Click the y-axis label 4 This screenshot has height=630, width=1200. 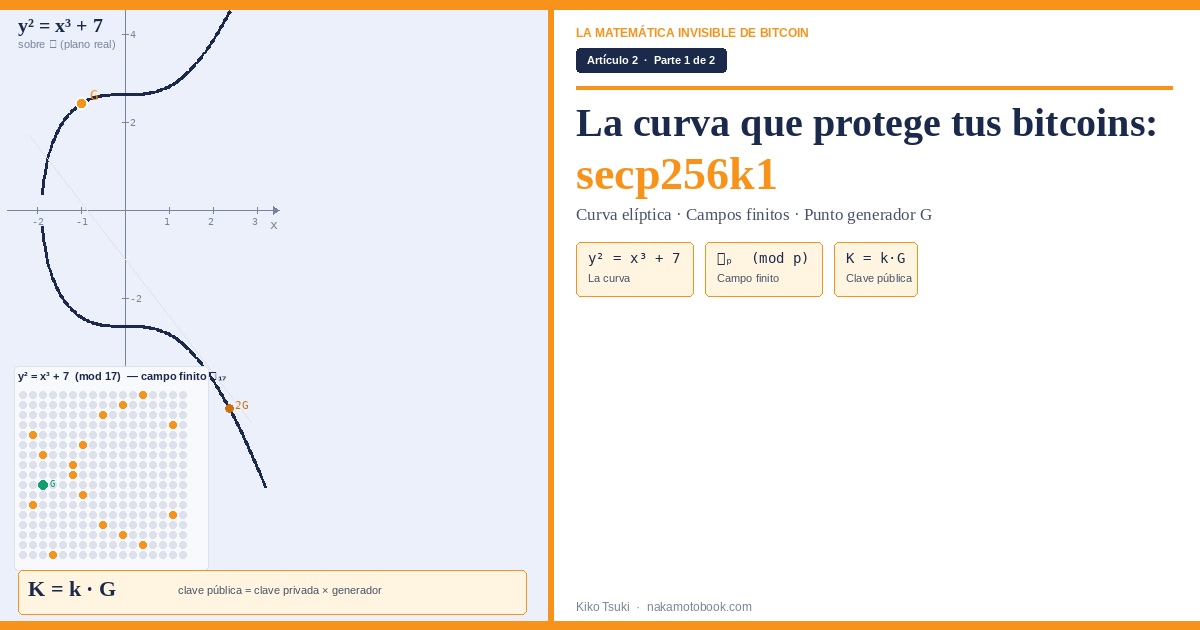[133, 35]
